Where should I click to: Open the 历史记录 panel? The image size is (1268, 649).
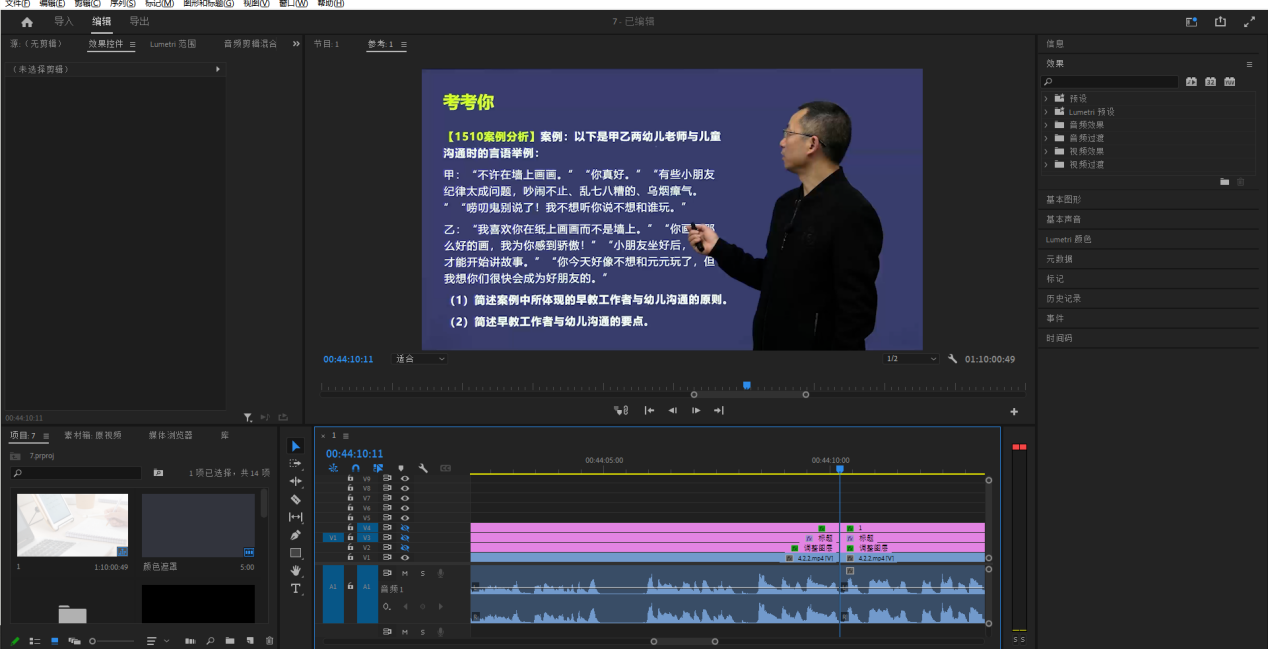pos(1064,298)
